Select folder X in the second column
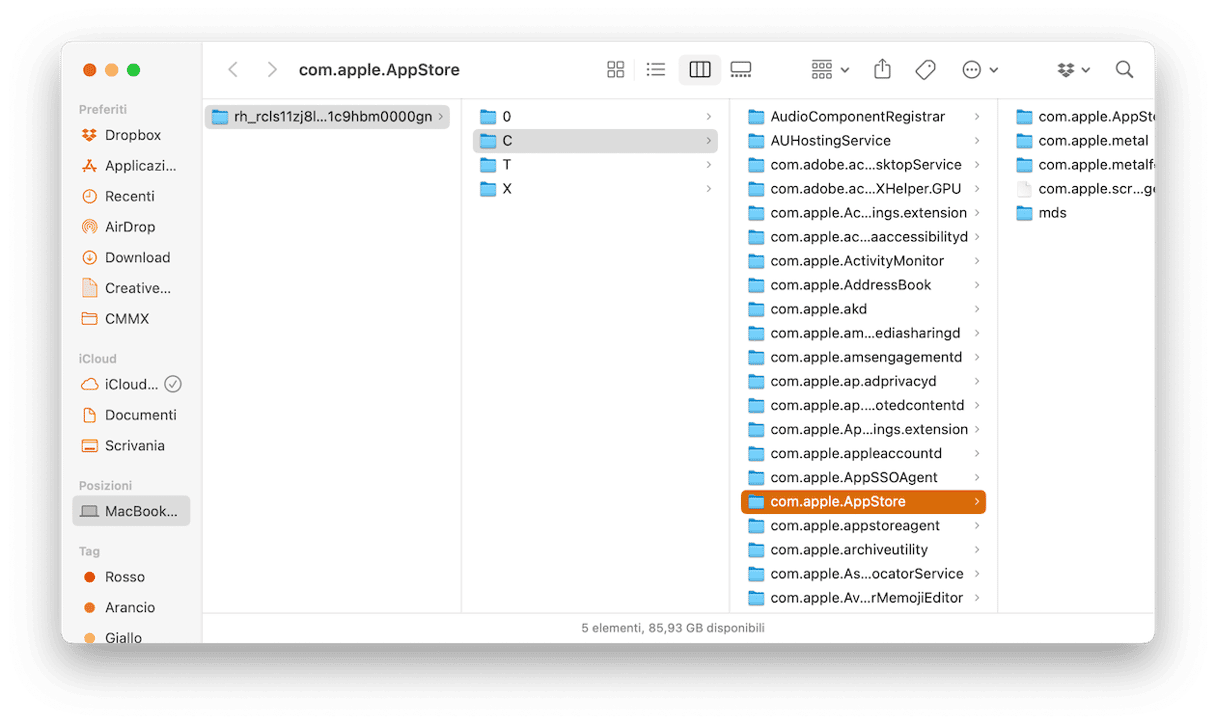 595,188
